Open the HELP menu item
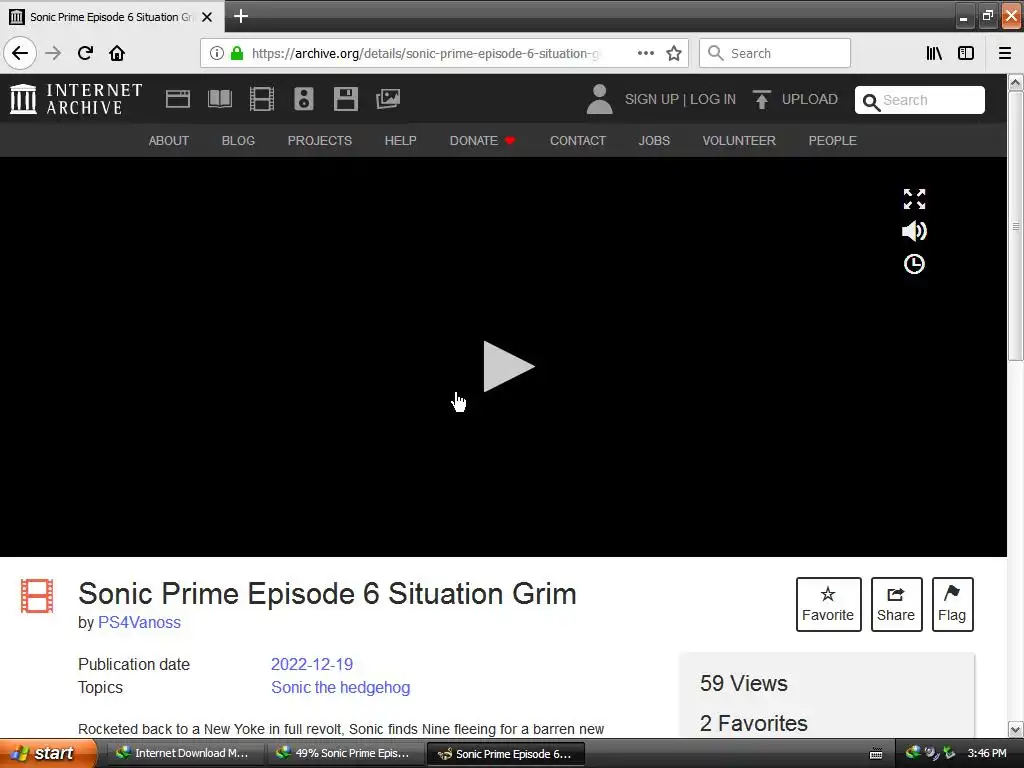 click(x=400, y=140)
